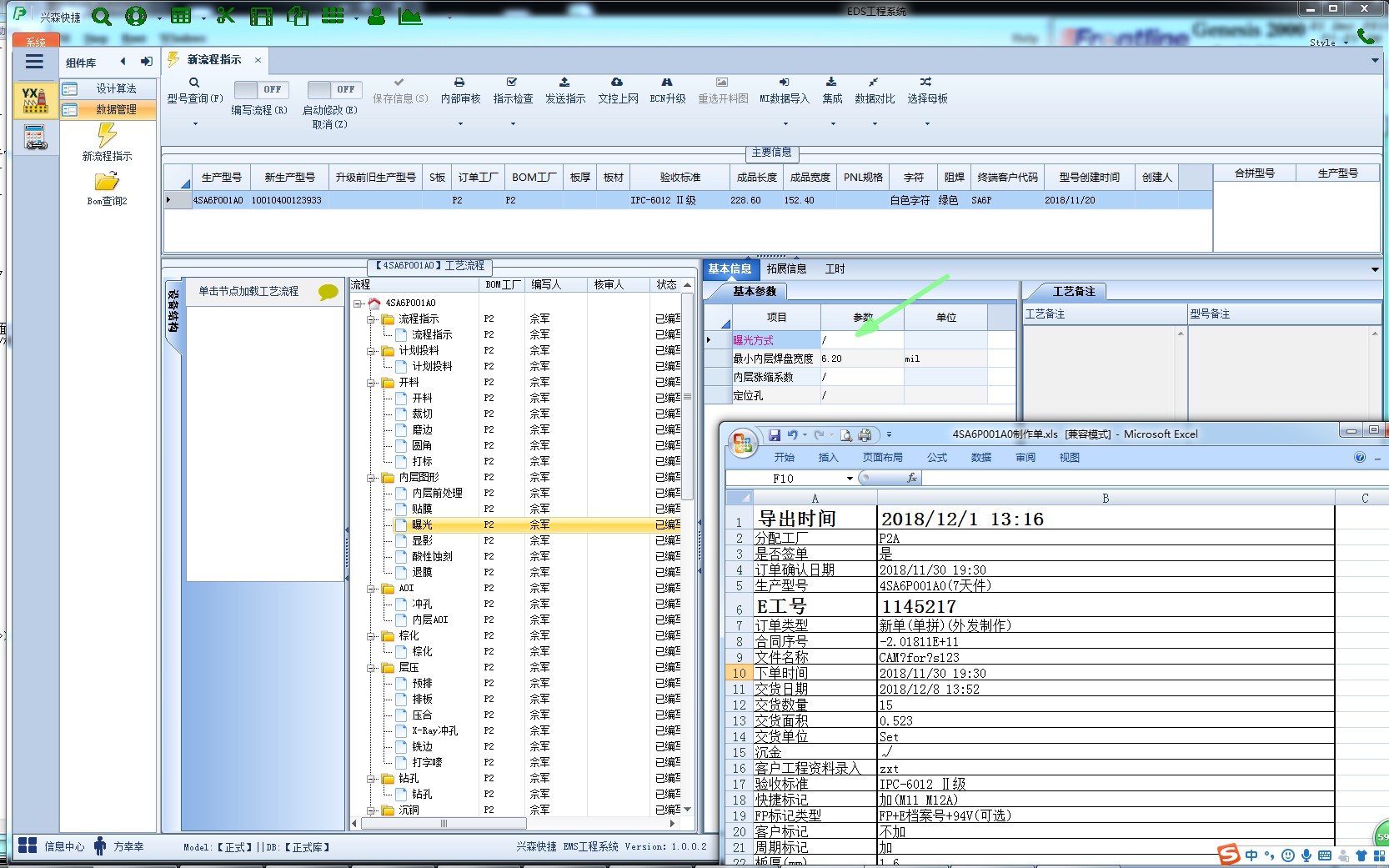
Task: Click 选择母板 shuffle tool
Action: [927, 90]
